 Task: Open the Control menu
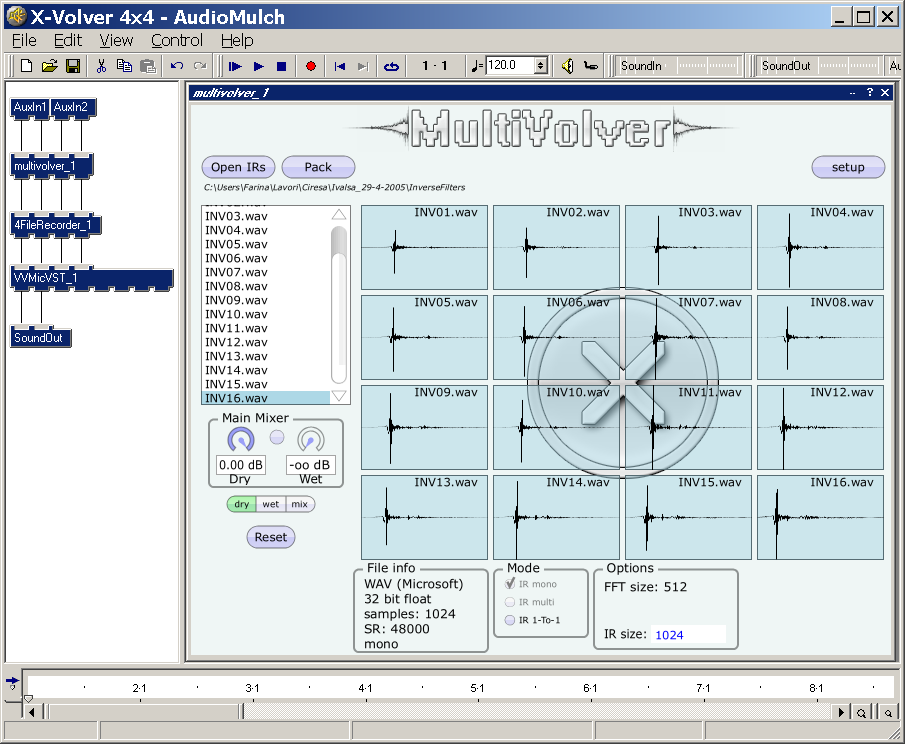click(177, 40)
